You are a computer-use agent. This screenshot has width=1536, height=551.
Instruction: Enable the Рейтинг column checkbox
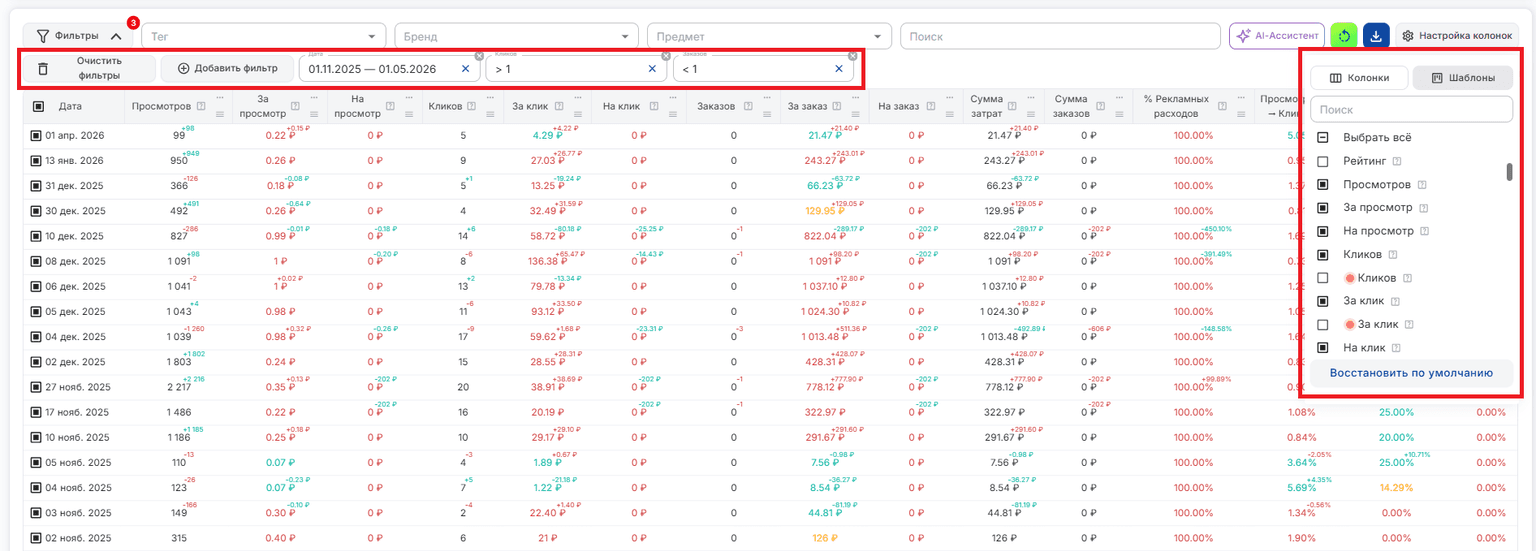(x=1323, y=161)
